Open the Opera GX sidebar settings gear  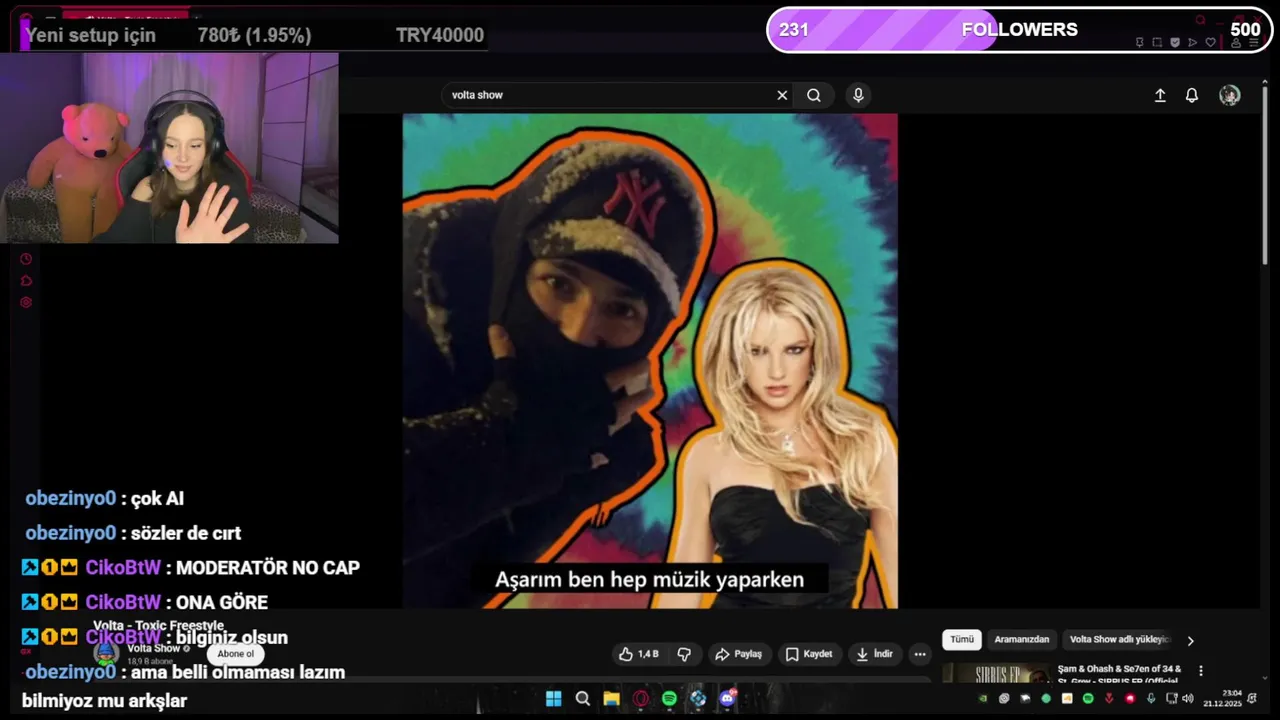click(x=26, y=302)
